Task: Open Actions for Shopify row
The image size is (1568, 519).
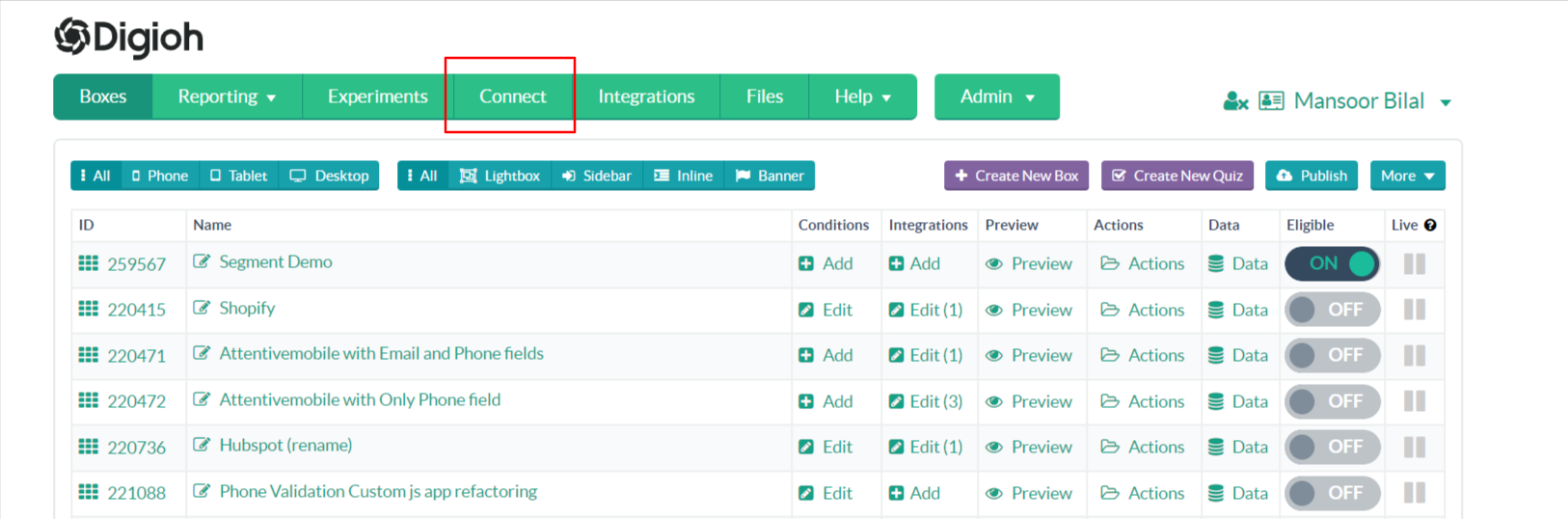Action: click(1143, 310)
